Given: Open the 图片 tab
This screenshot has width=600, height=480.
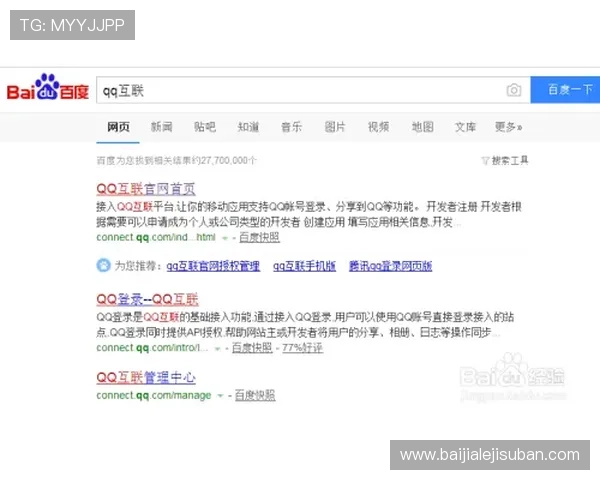Looking at the screenshot, I should (x=335, y=127).
